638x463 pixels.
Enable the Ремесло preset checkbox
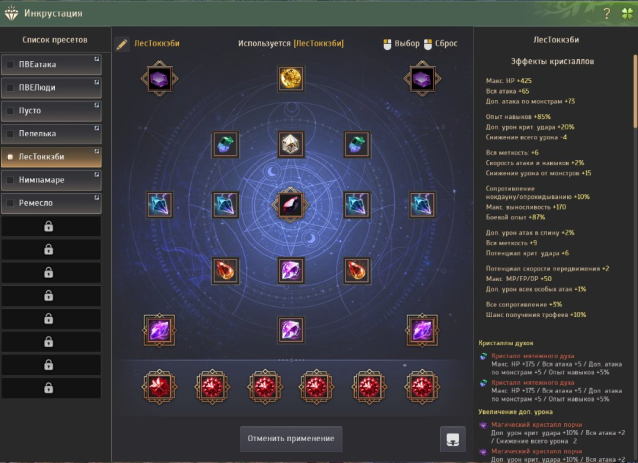coord(10,203)
